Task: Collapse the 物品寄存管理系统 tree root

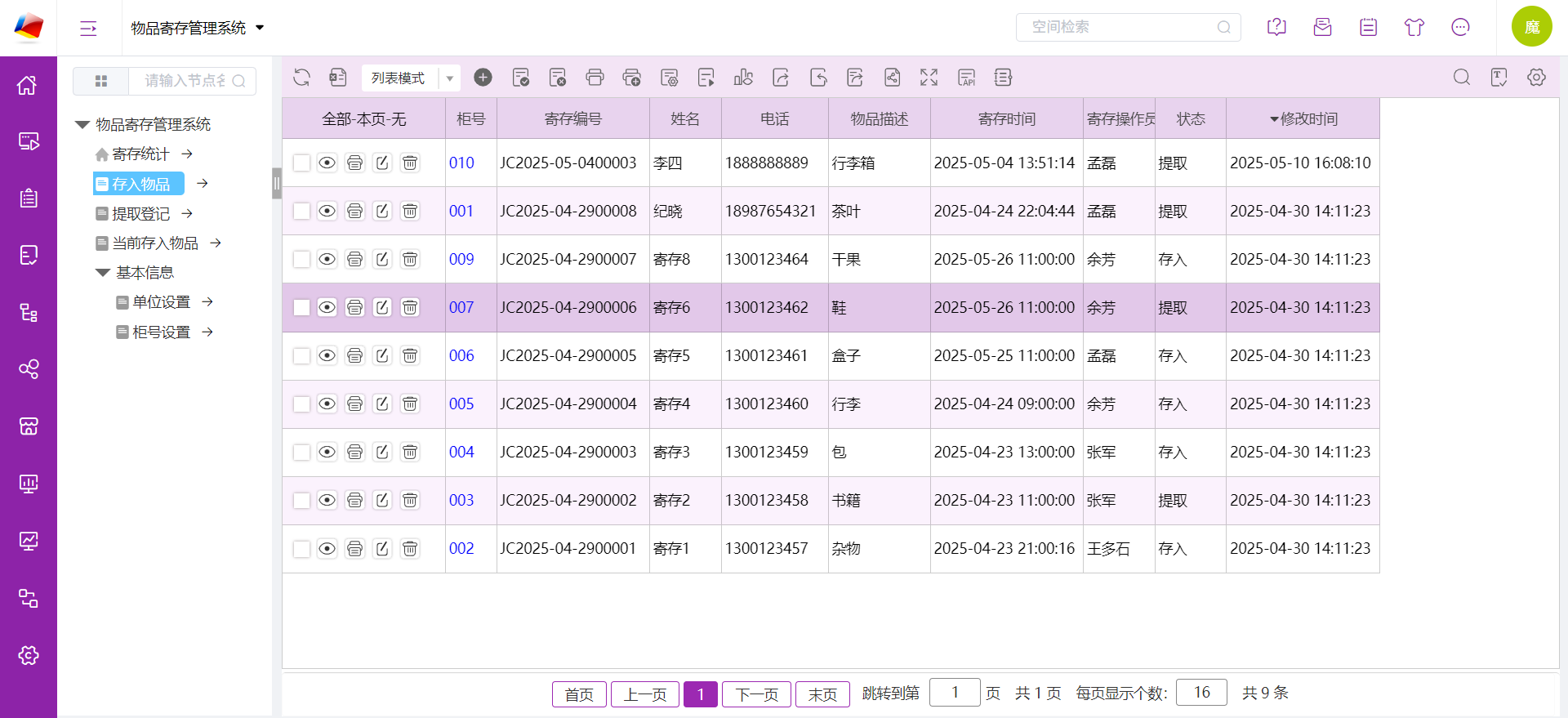Action: [x=82, y=125]
